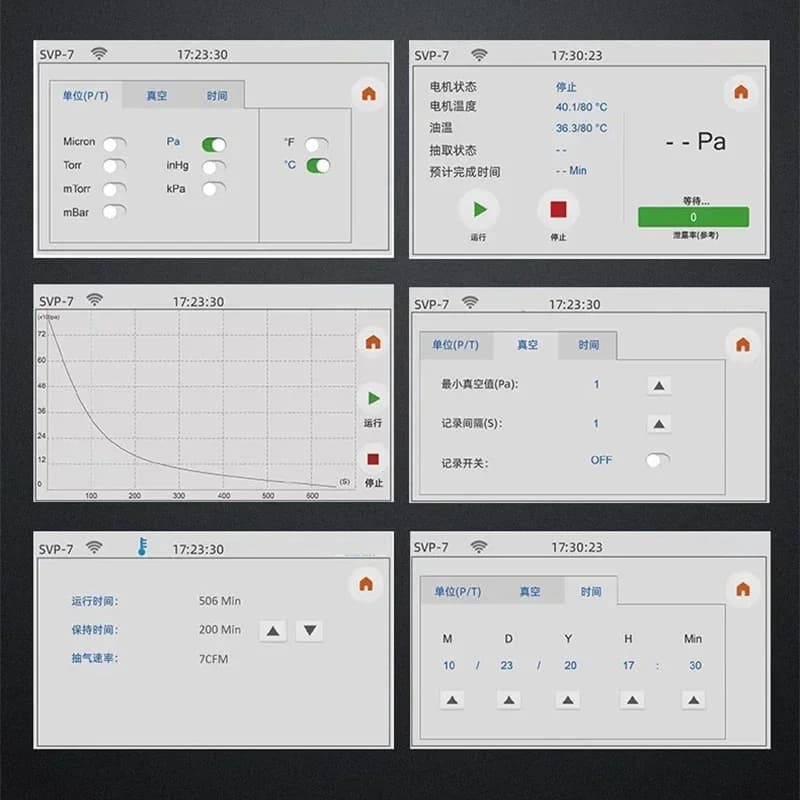800x800 pixels.
Task: Click the green 泄露率 progress bar
Action: (693, 217)
